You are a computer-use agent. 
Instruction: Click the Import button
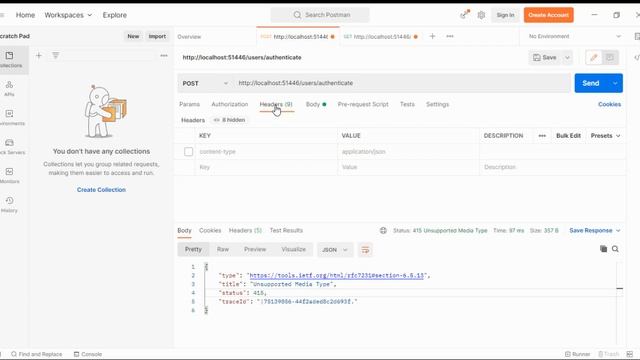pyautogui.click(x=157, y=36)
